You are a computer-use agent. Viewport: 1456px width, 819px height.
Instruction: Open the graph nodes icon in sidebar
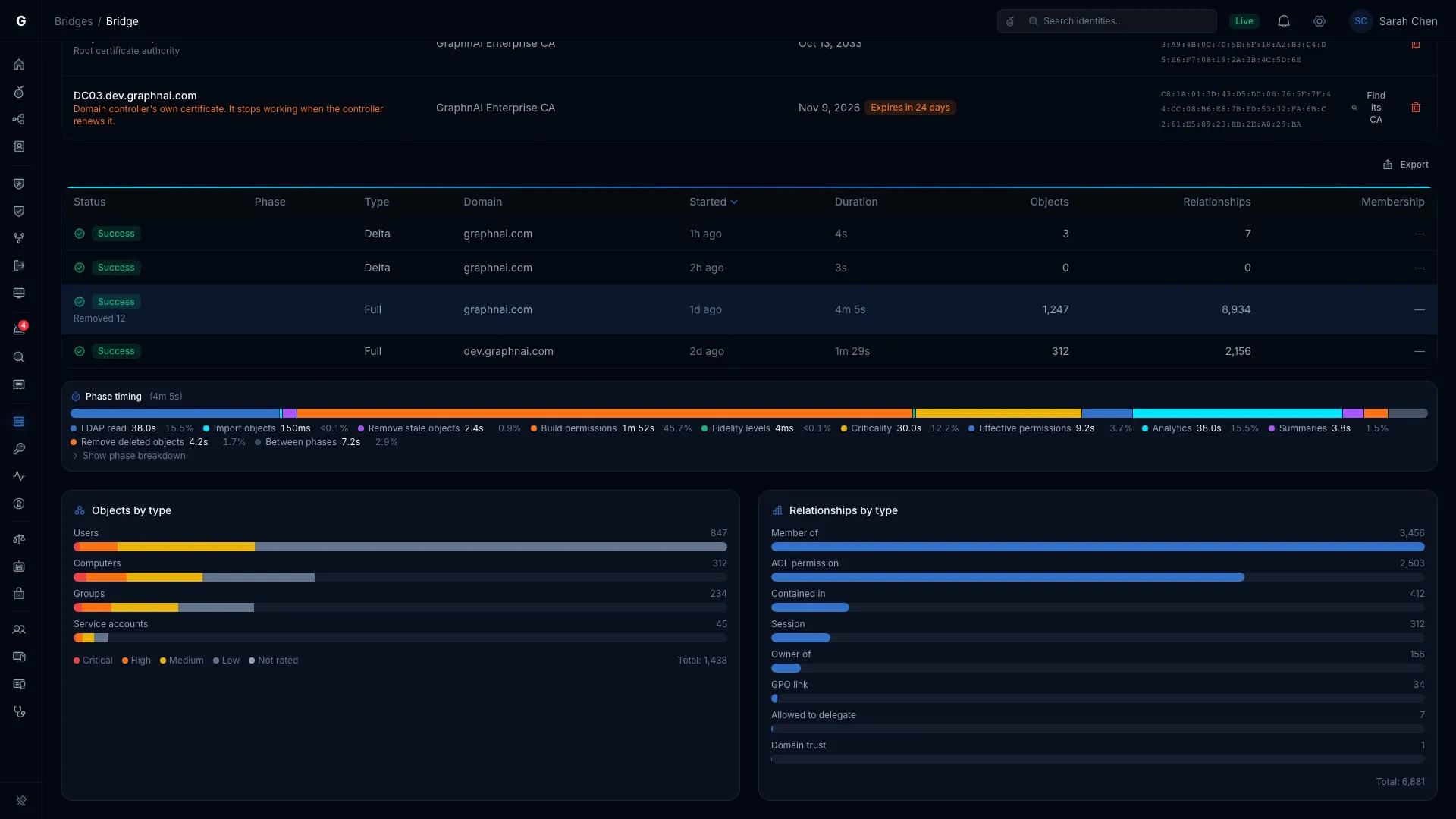(x=19, y=119)
